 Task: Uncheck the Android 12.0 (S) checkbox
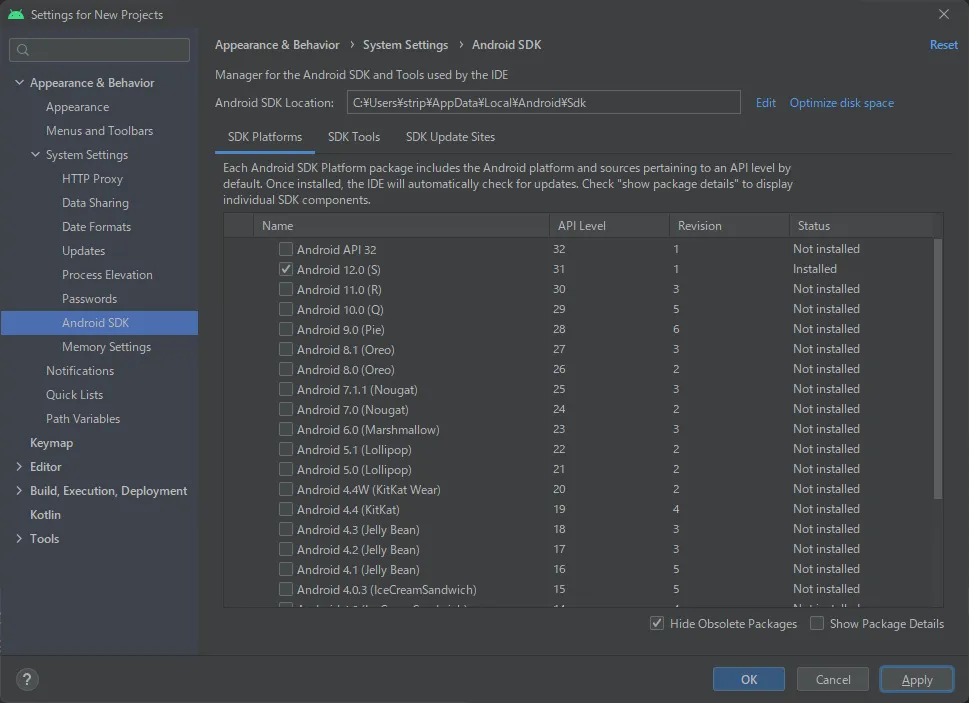click(286, 269)
